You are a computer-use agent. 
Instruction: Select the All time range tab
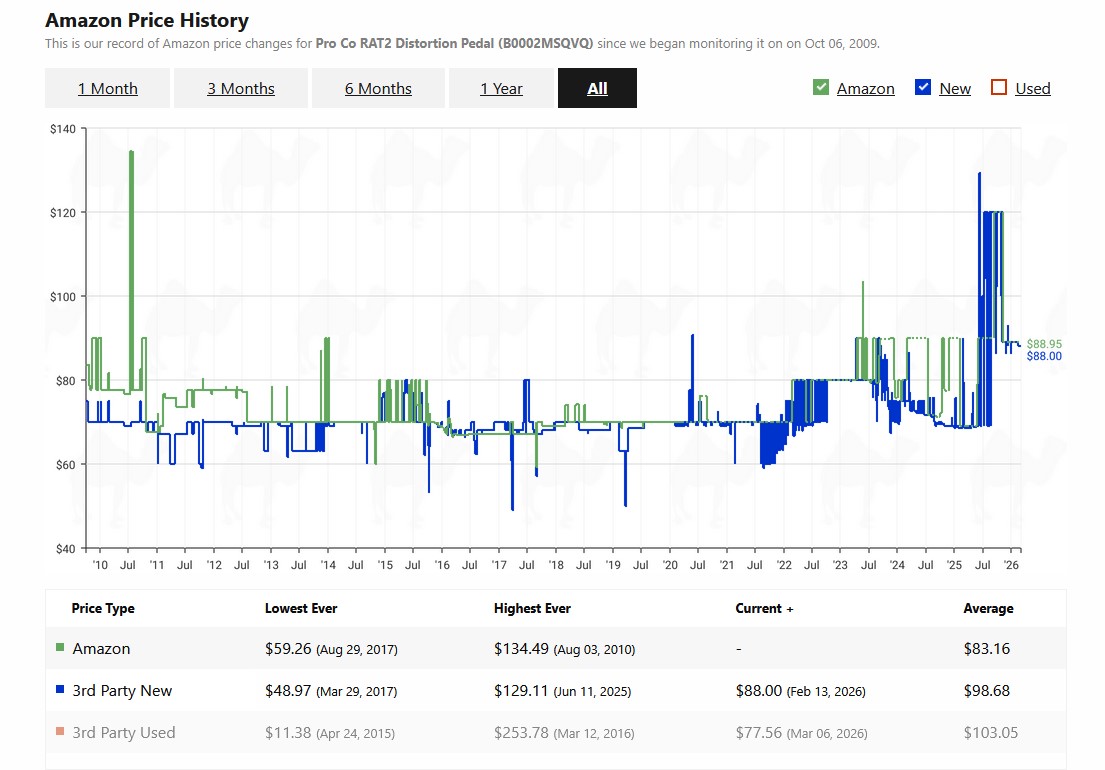click(597, 88)
